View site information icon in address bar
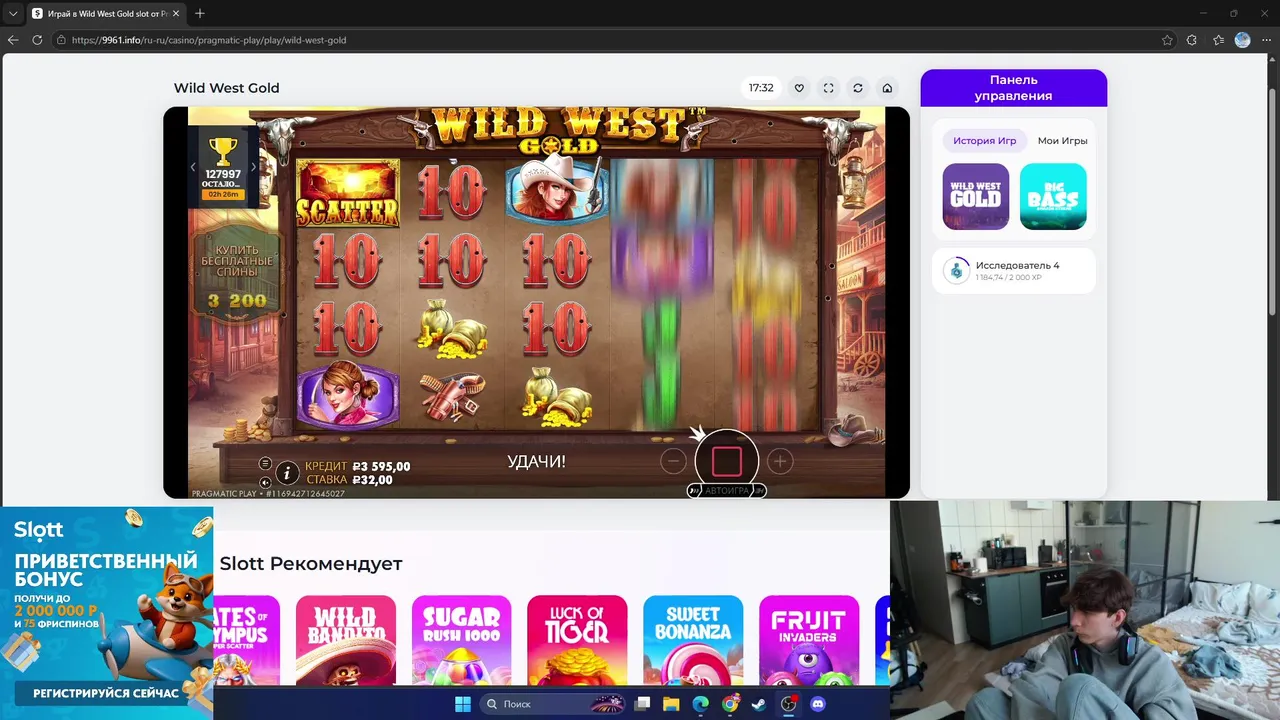This screenshot has width=1280, height=720. [61, 40]
